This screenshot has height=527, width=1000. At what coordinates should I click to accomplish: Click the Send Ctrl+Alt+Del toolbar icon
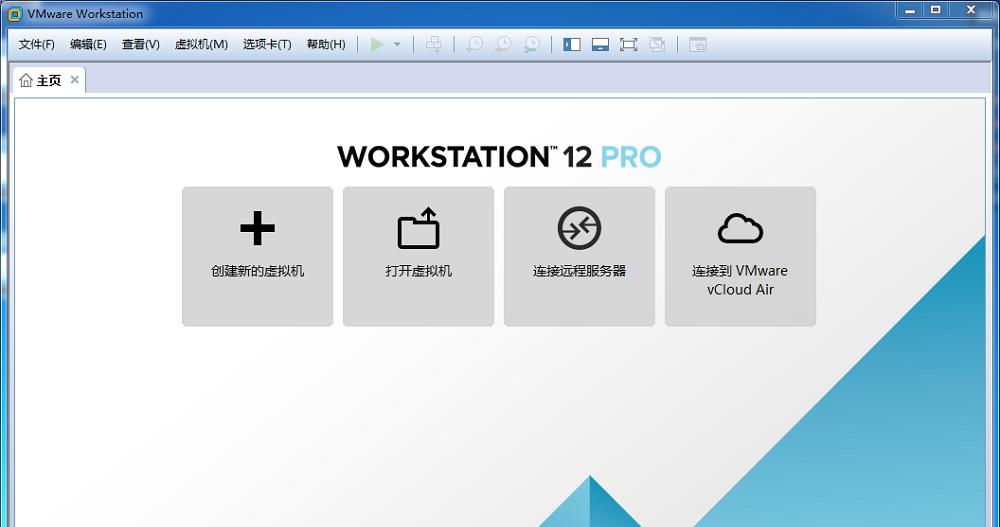434,44
